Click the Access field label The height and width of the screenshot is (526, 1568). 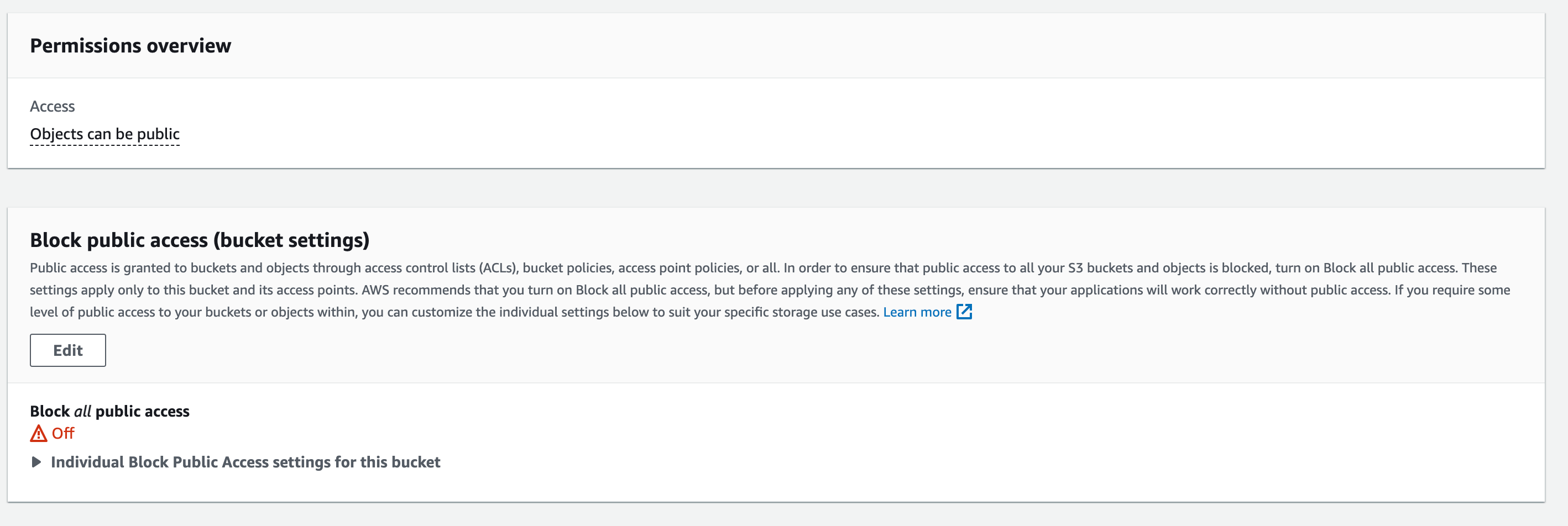click(53, 107)
